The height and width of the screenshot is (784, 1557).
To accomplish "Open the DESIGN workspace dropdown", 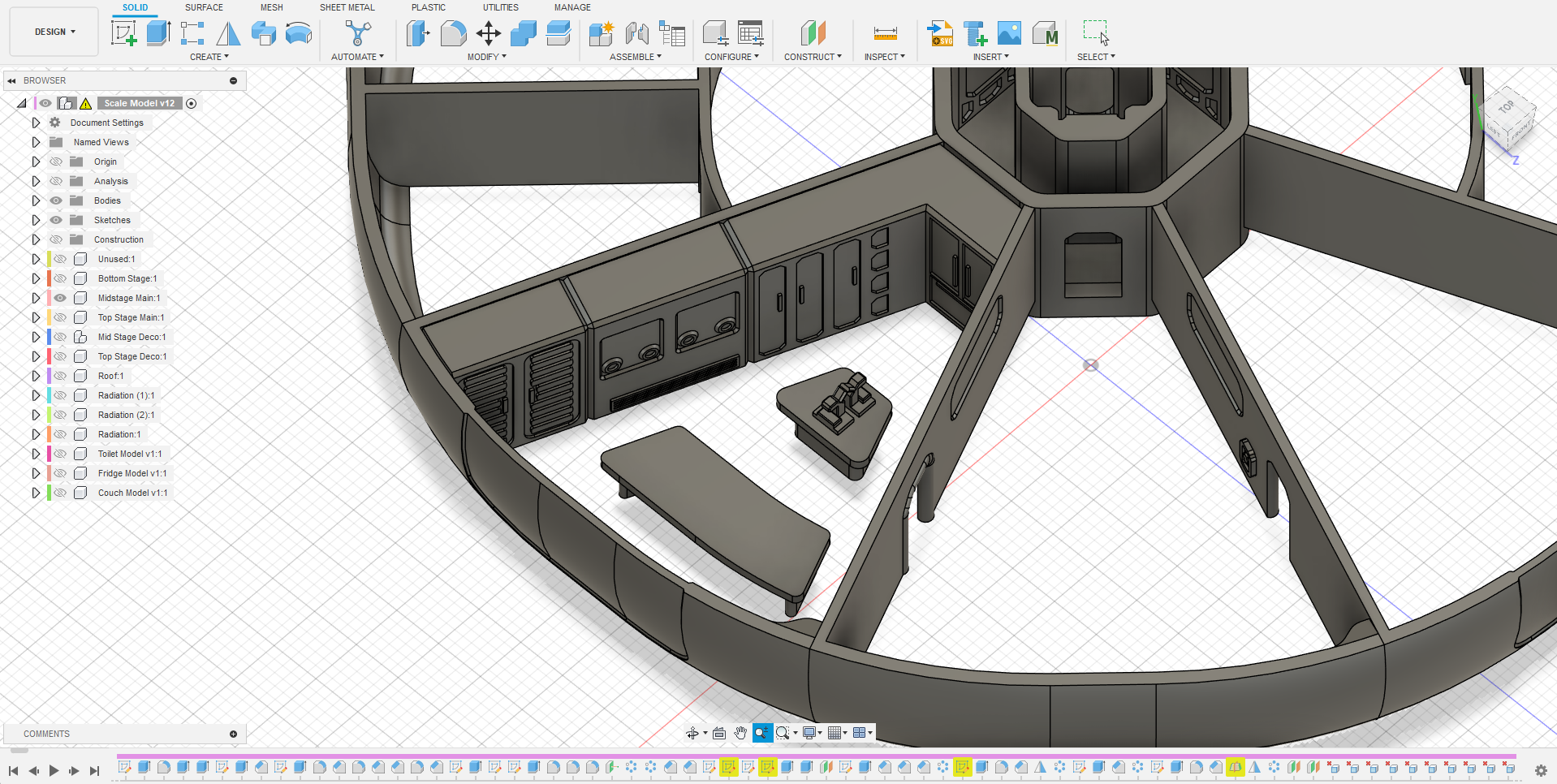I will pyautogui.click(x=54, y=32).
